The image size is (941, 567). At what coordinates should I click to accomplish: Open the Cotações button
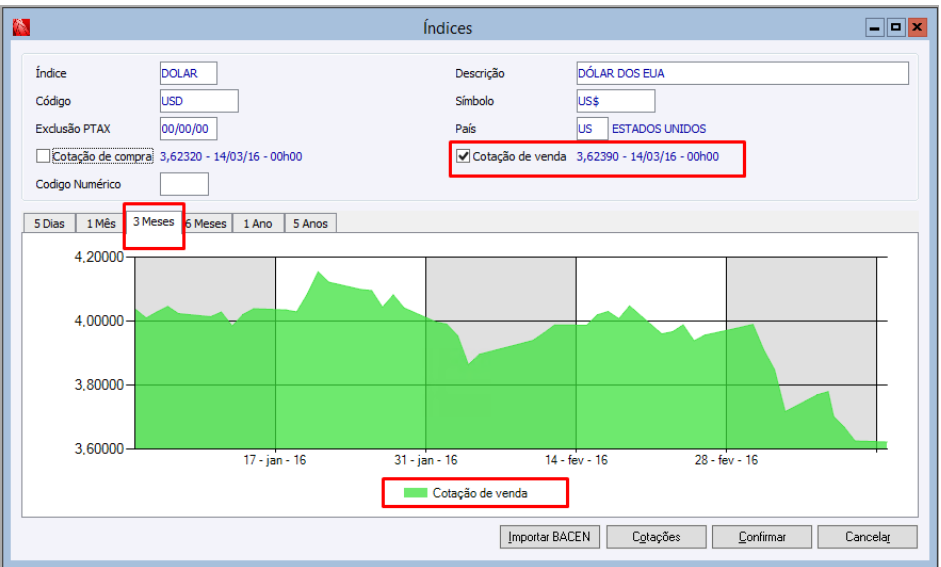[656, 536]
